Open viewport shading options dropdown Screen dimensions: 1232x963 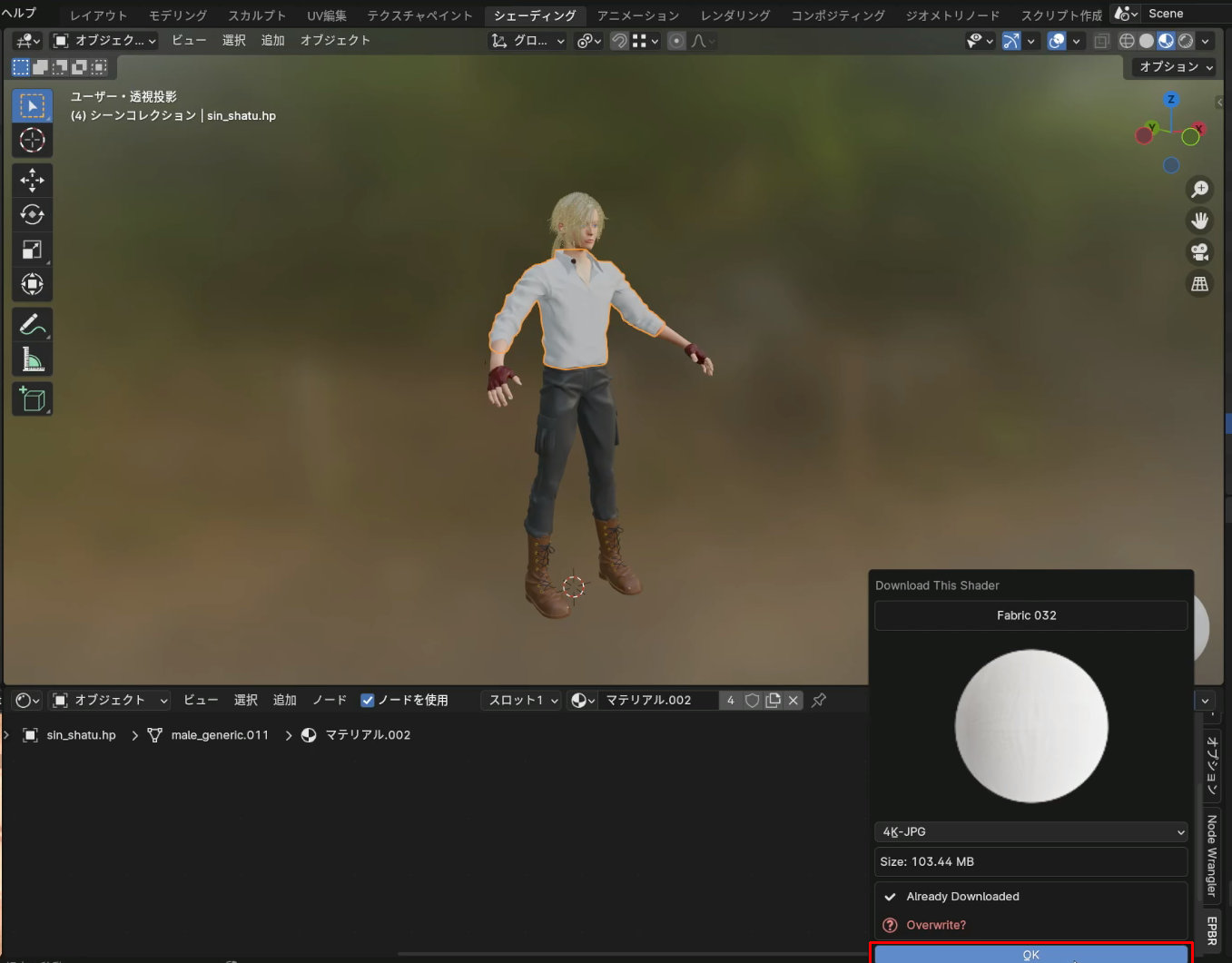[x=1206, y=41]
